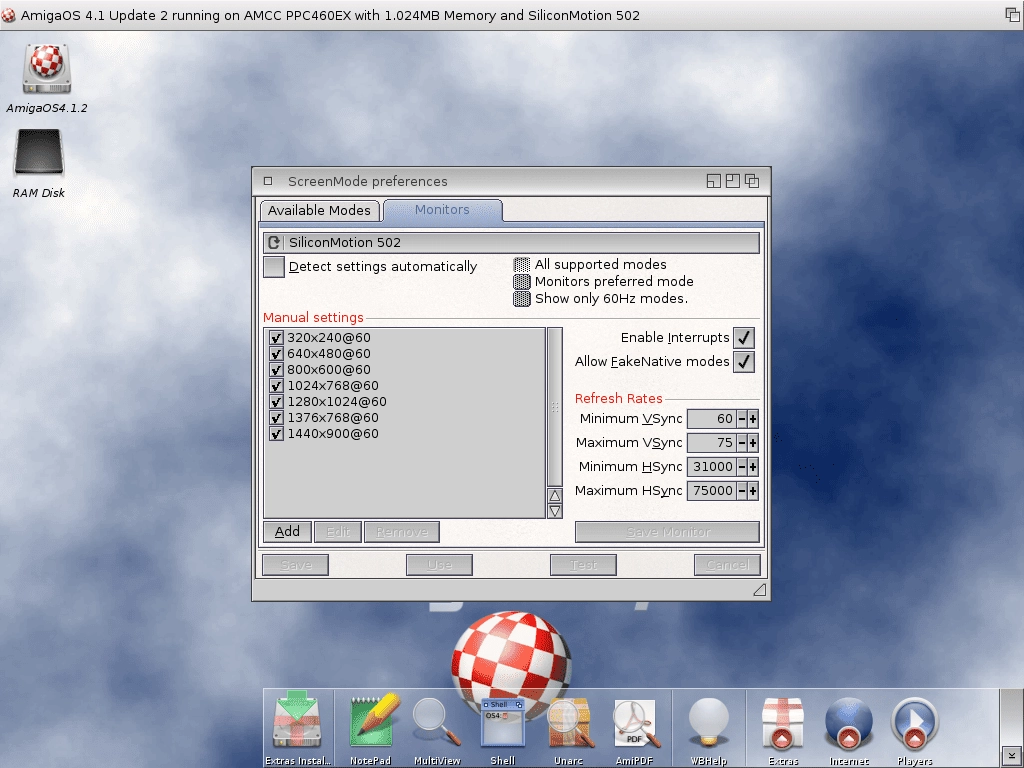Decrease Maximum VSync with minus button

pos(742,443)
